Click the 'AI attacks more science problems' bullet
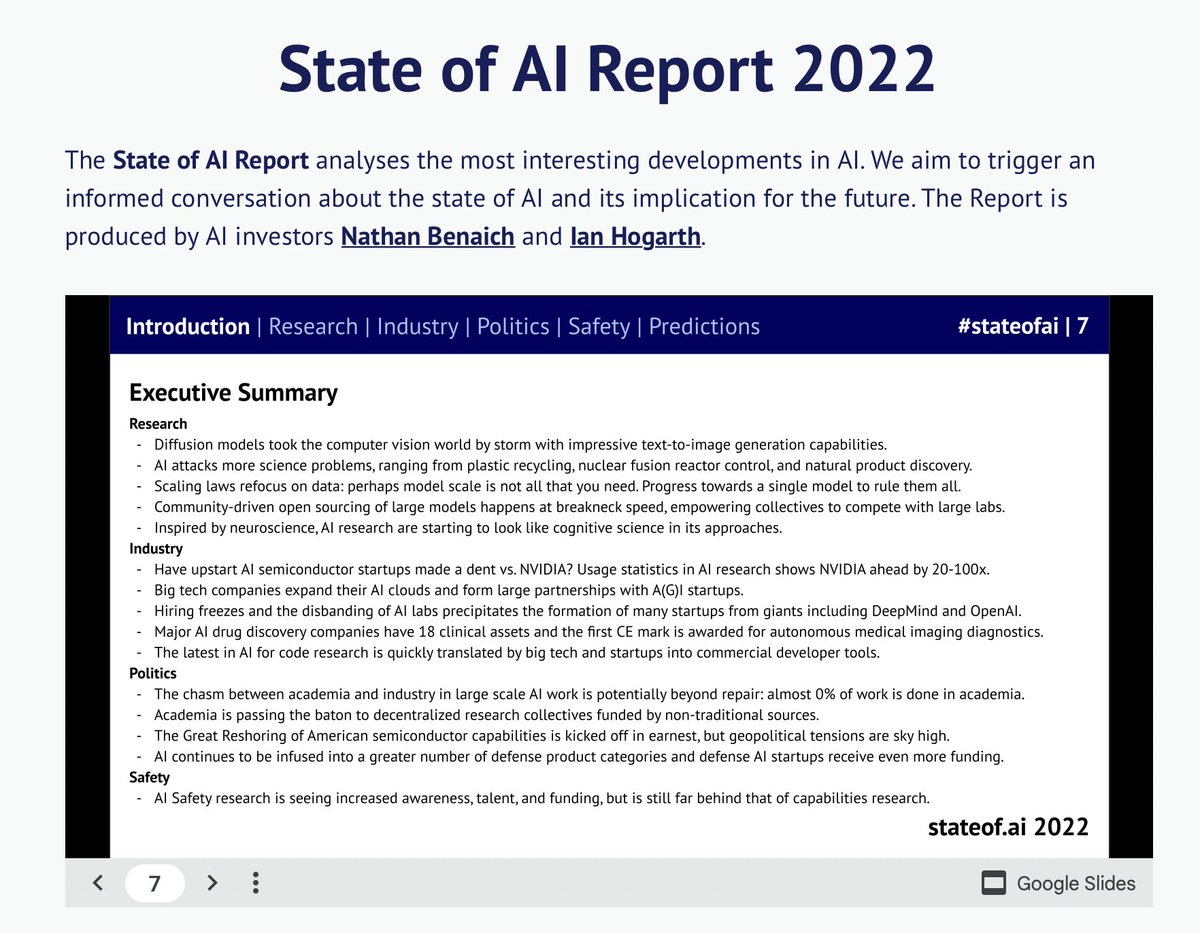This screenshot has height=933, width=1200. click(563, 465)
